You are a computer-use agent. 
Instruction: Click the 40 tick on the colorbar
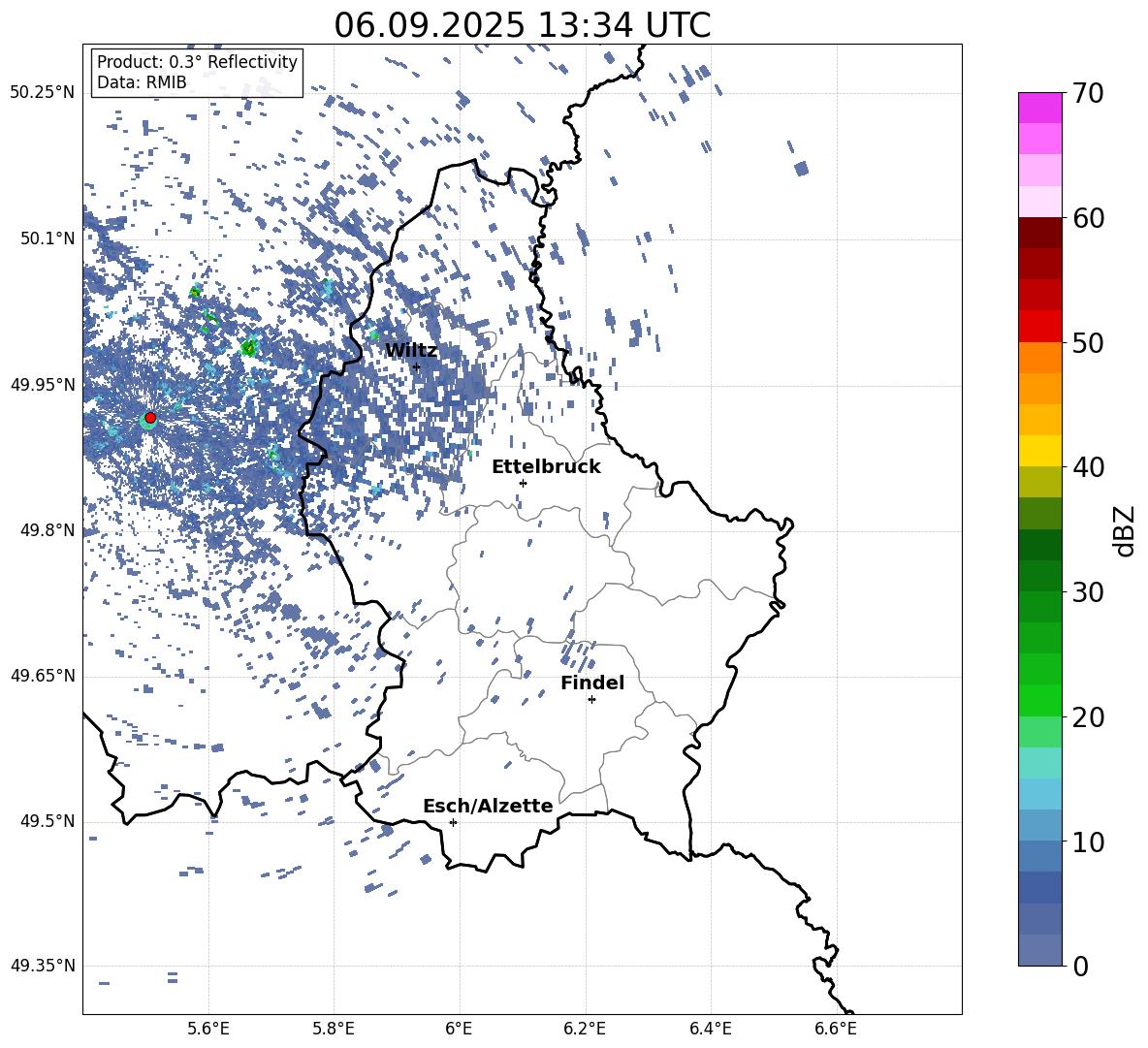[x=1088, y=467]
